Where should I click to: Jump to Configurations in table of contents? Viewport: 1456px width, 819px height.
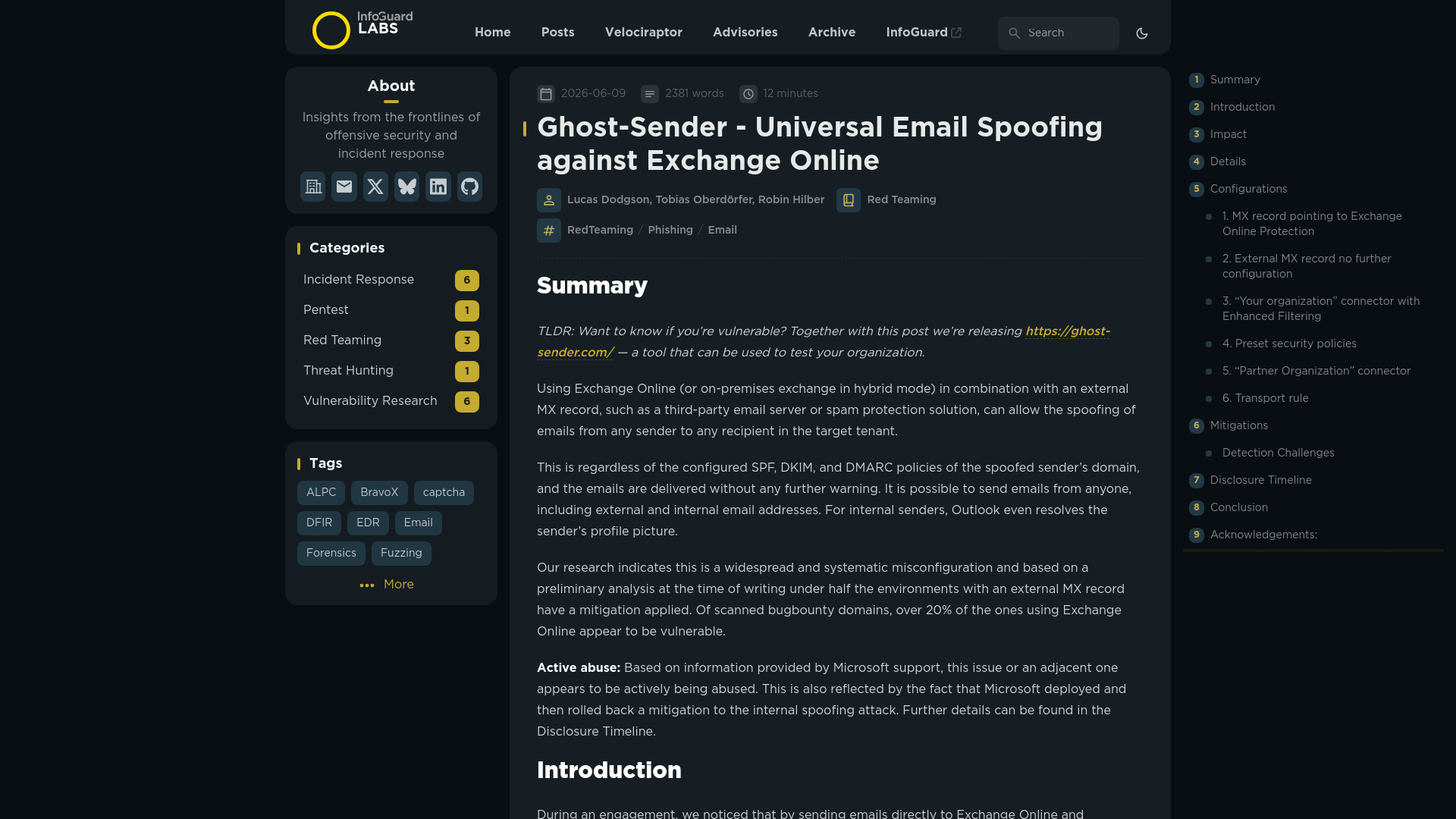pyautogui.click(x=1248, y=189)
